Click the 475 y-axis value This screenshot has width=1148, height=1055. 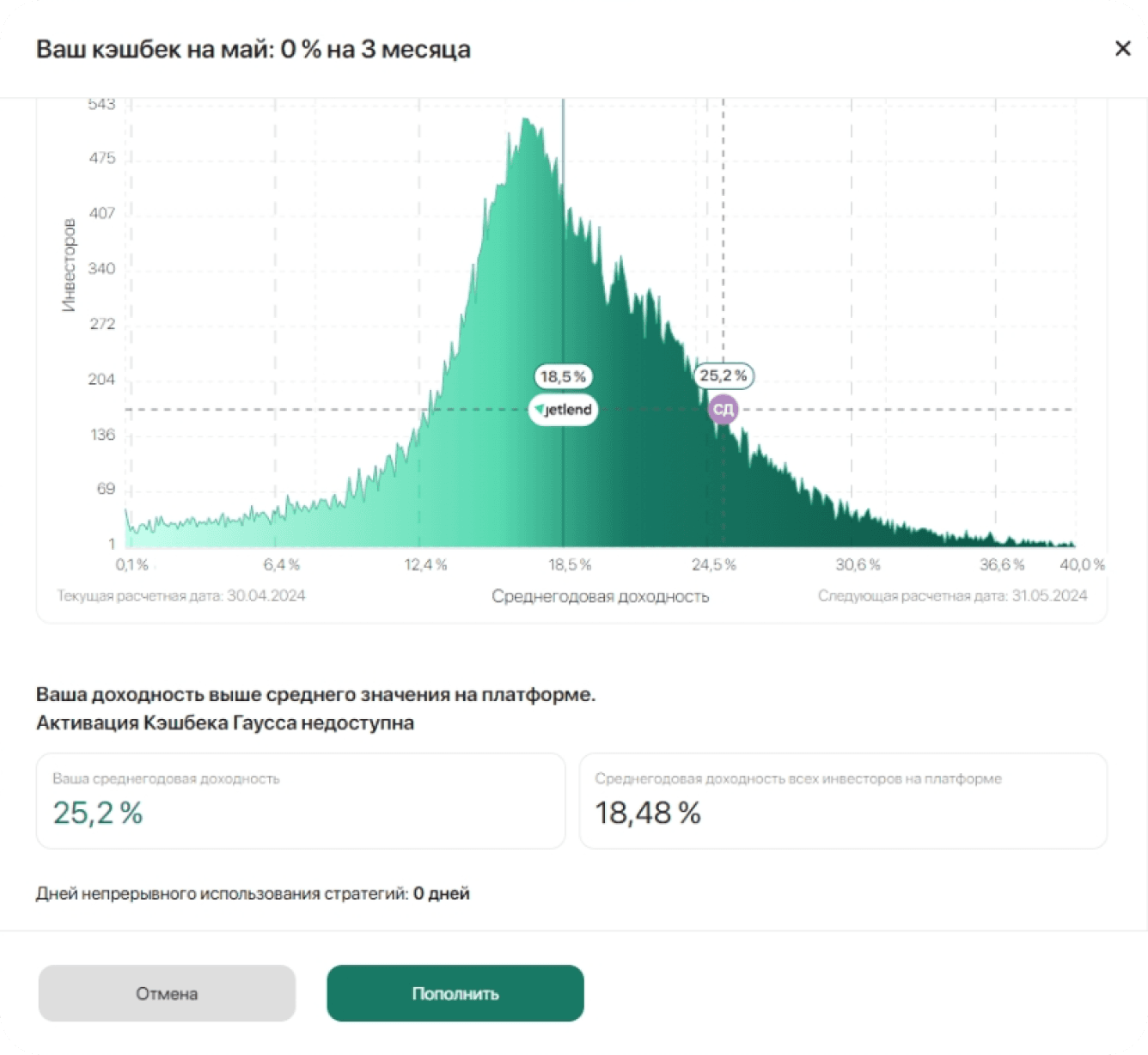pyautogui.click(x=101, y=158)
